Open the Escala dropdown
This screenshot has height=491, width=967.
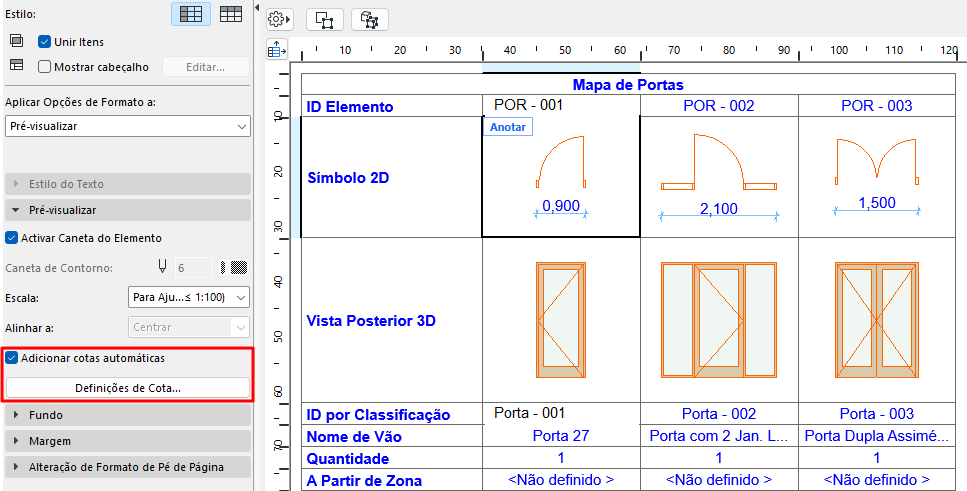coord(188,297)
